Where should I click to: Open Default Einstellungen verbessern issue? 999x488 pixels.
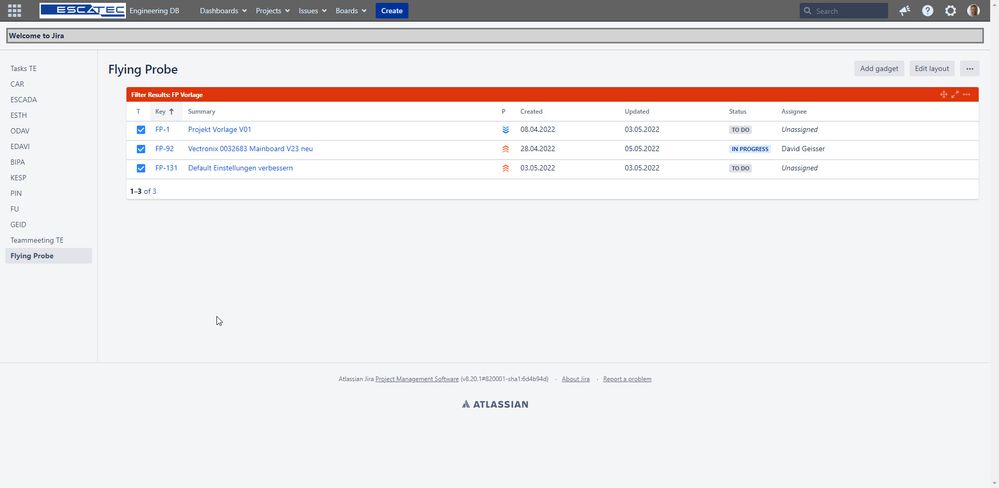pos(240,168)
